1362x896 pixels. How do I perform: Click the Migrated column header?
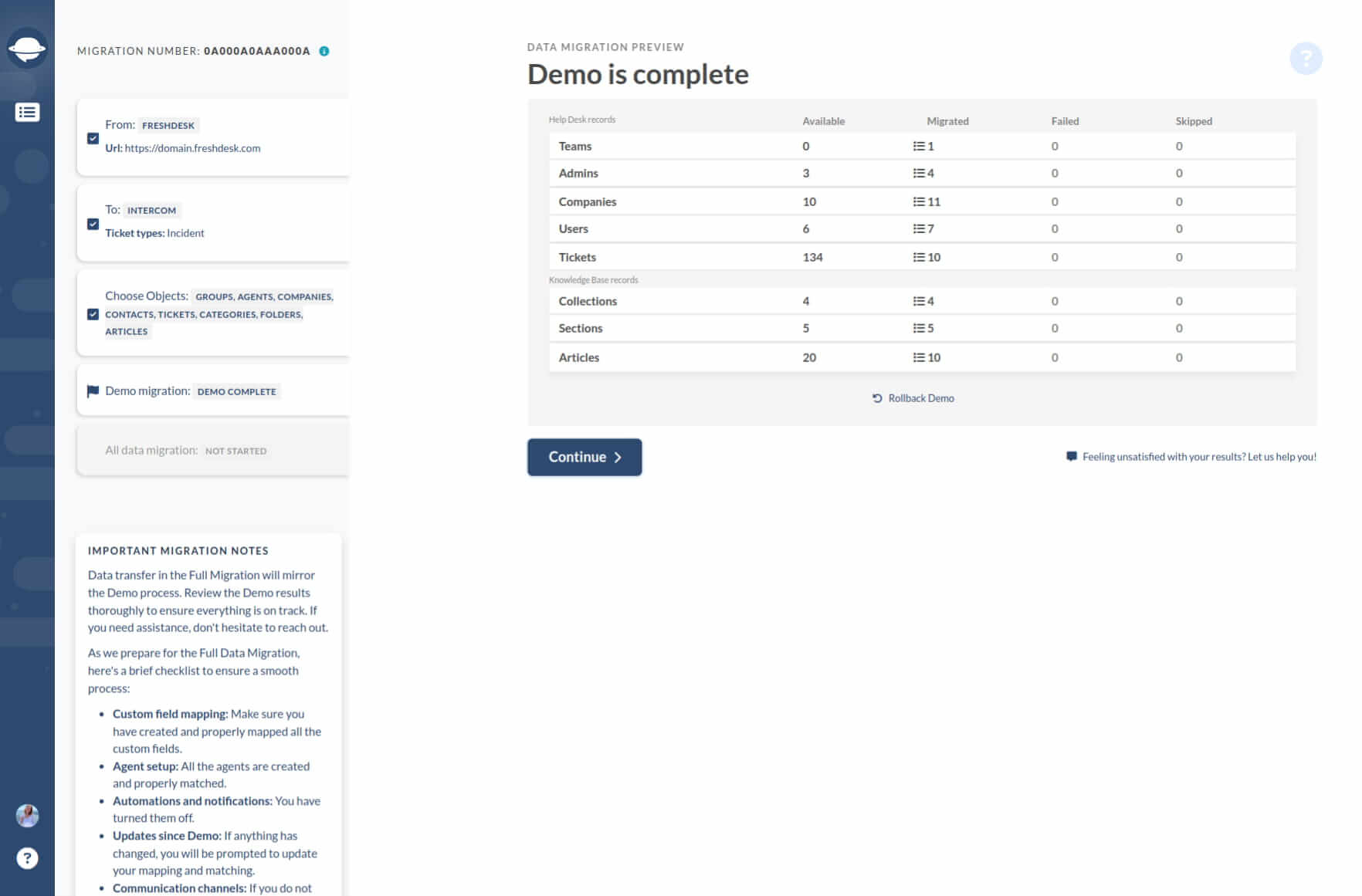(x=947, y=121)
